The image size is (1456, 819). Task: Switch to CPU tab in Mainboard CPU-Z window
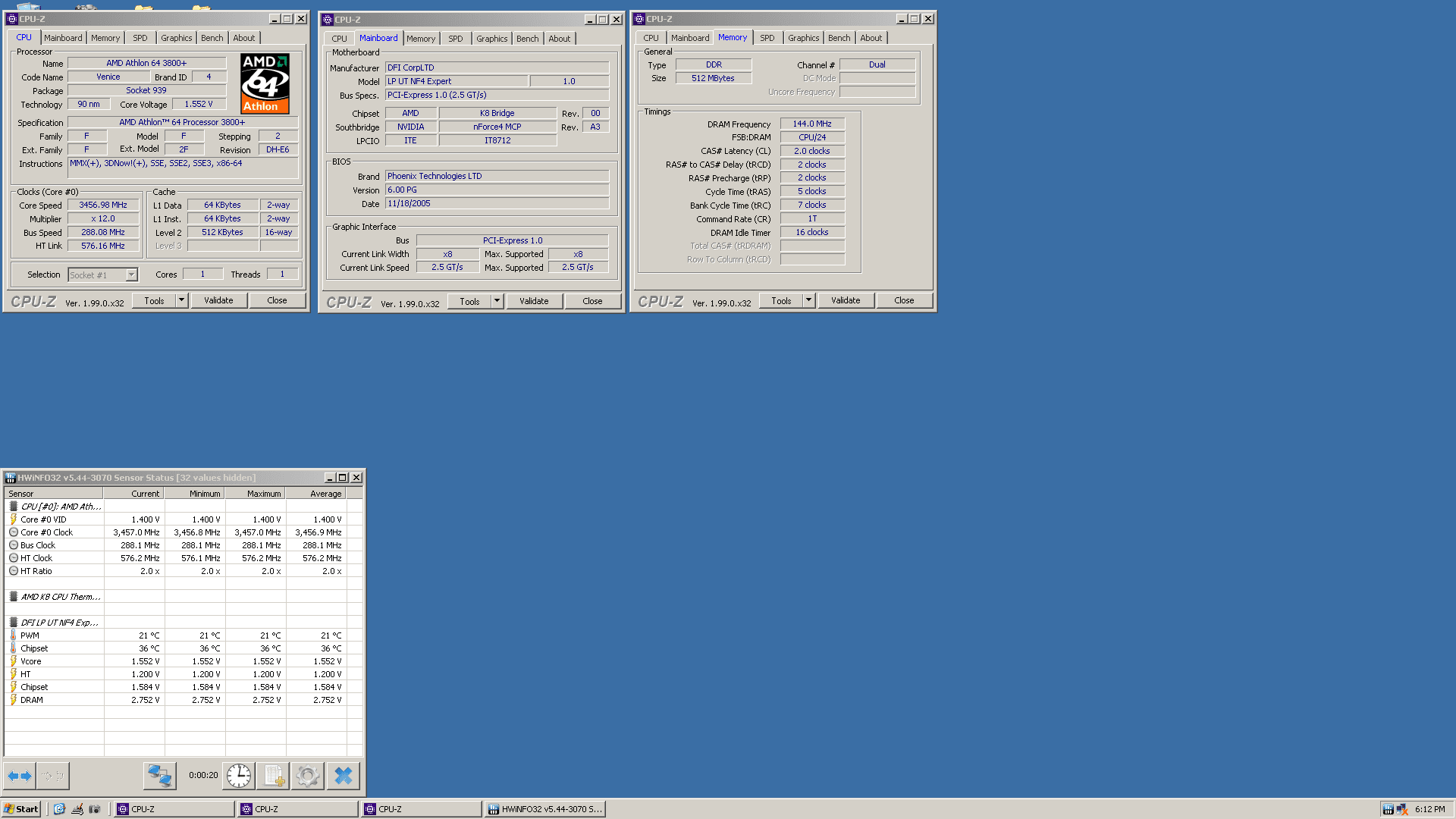click(339, 39)
